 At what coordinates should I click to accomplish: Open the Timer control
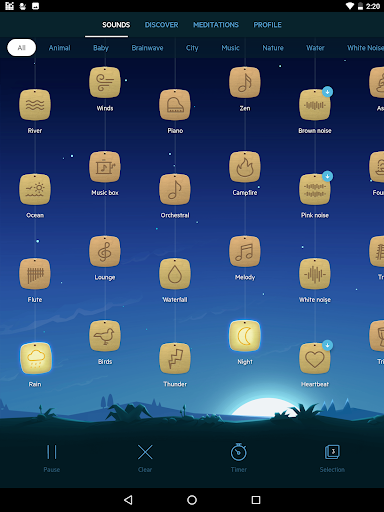(x=239, y=458)
